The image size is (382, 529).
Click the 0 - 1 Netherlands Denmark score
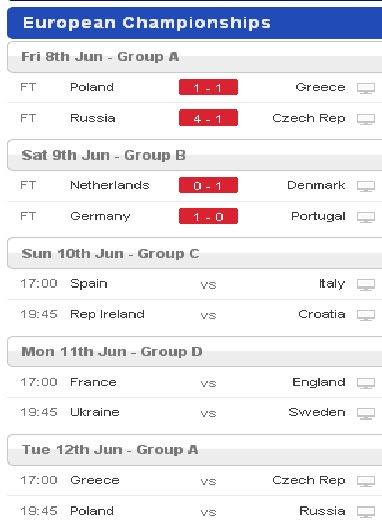click(x=209, y=185)
